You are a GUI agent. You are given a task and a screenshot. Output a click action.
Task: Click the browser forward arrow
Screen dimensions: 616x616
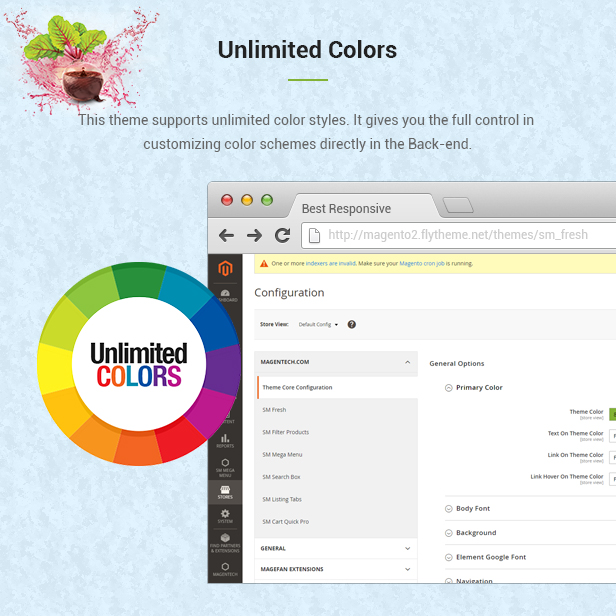[x=254, y=236]
